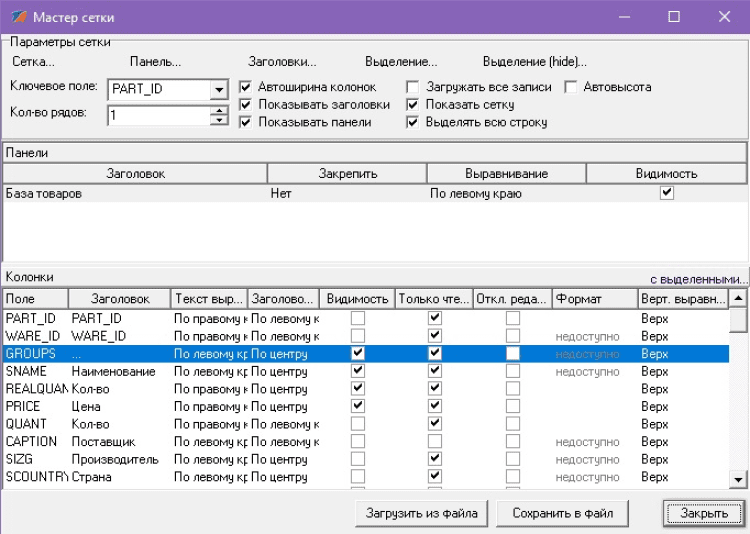
Task: Click the Мастер сетки title bar app icon
Action: pos(18,17)
